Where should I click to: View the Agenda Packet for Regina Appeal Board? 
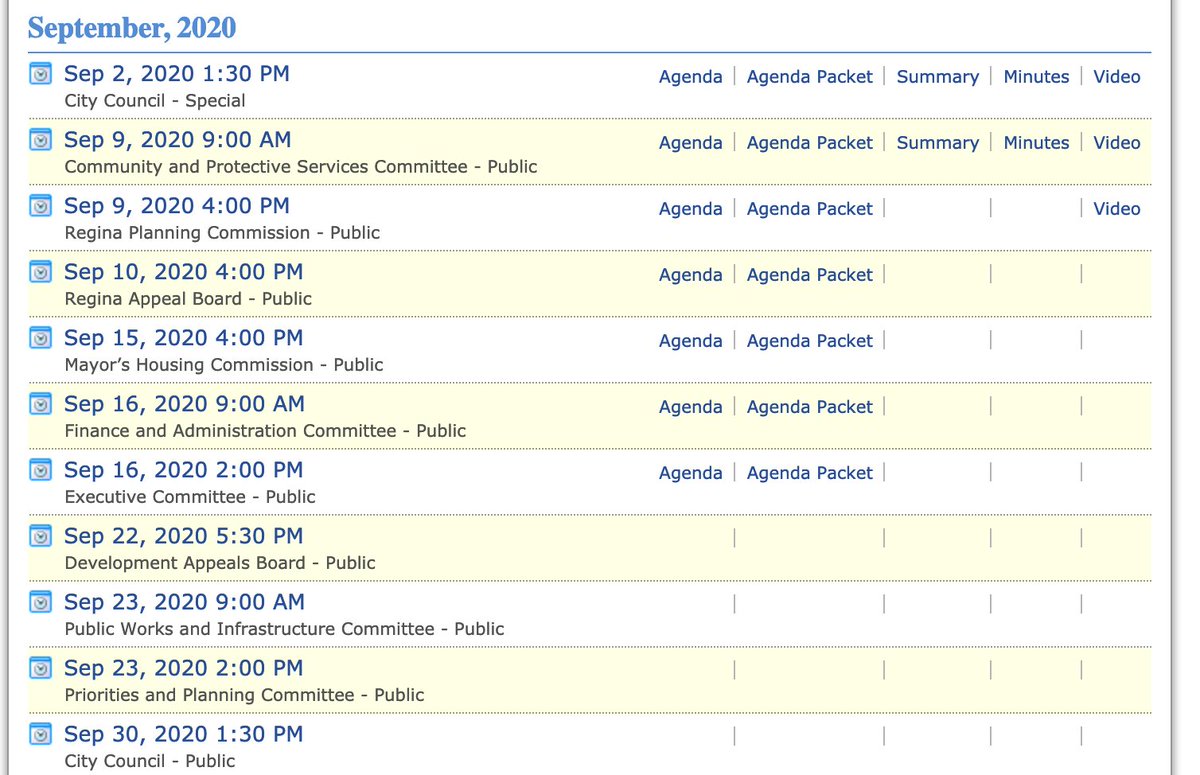(x=809, y=274)
